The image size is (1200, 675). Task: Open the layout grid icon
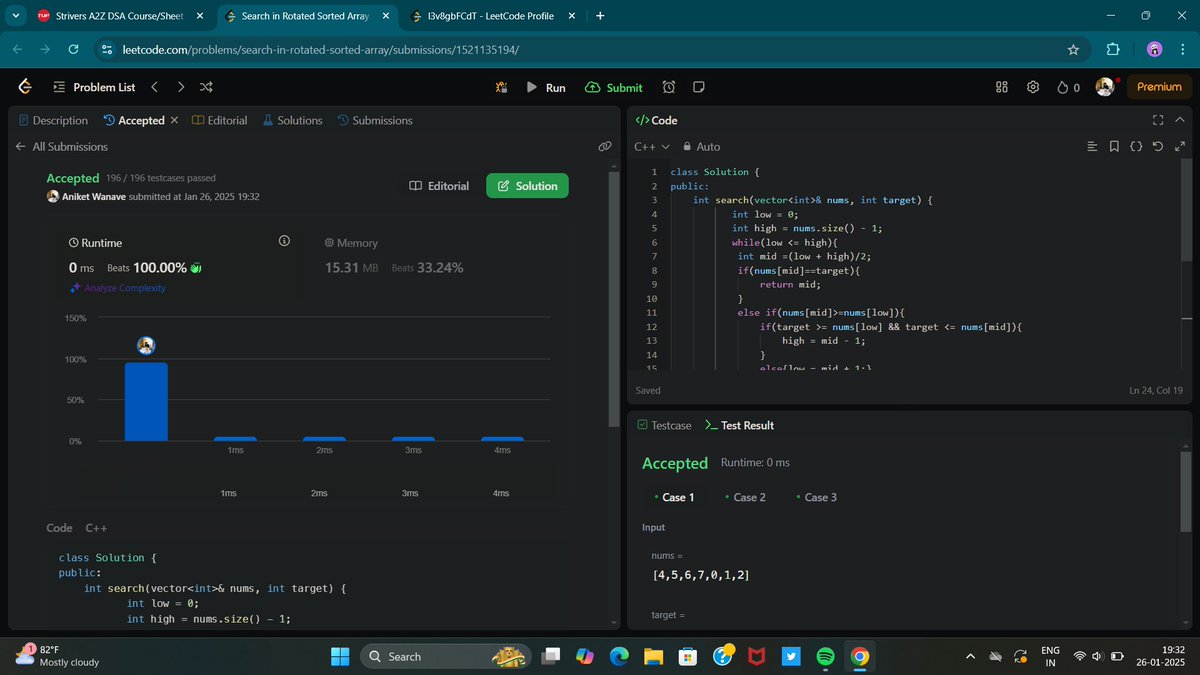click(x=1002, y=87)
